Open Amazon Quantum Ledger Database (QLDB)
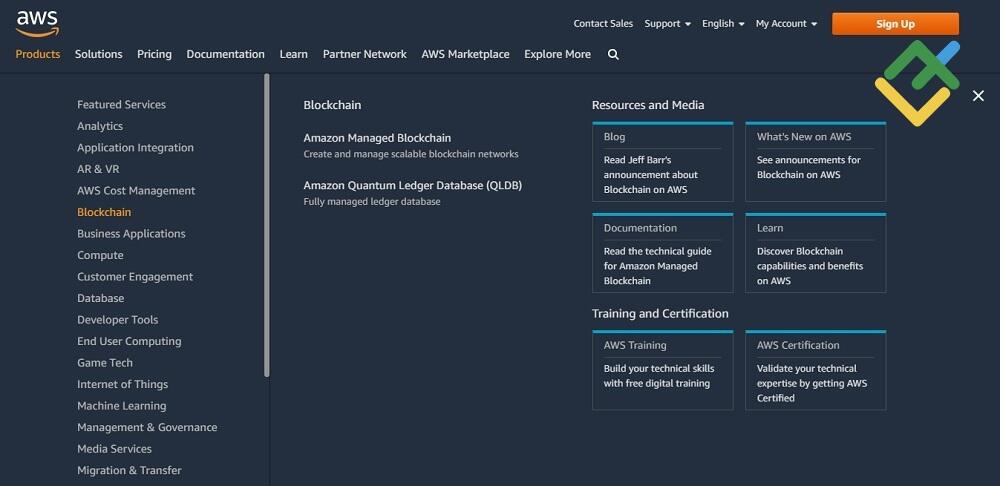1000x486 pixels. pos(413,186)
